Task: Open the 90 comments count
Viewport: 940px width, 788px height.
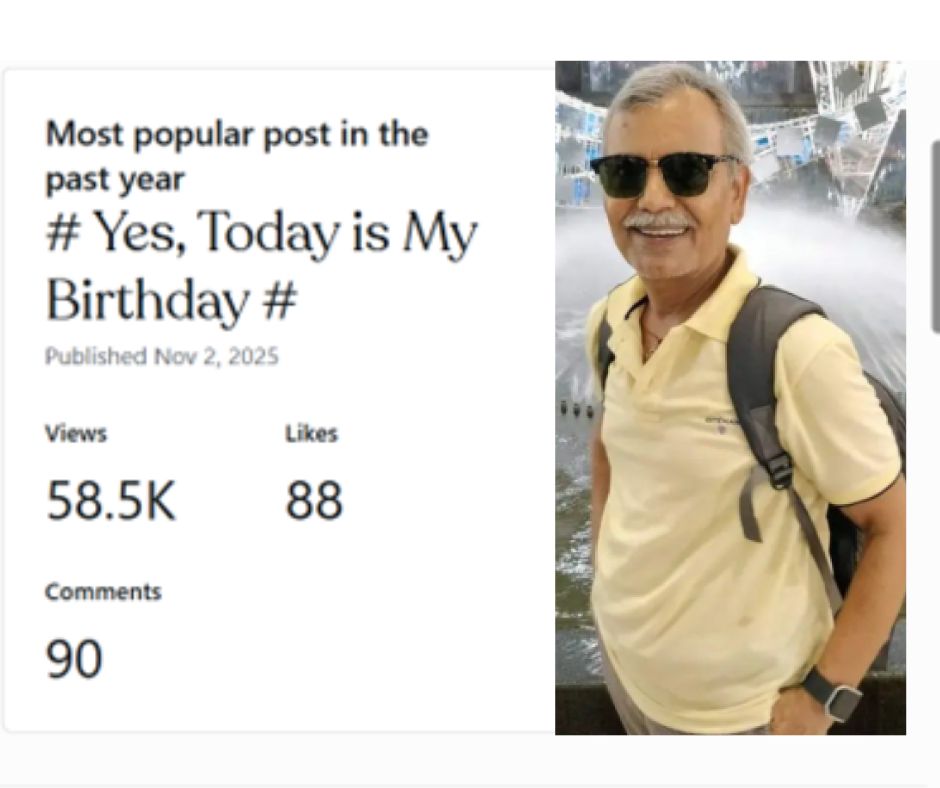Action: [x=74, y=659]
